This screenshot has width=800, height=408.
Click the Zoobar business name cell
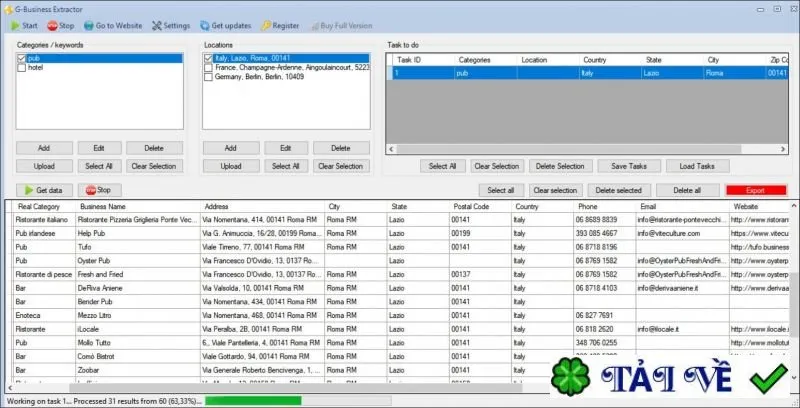click(x=138, y=370)
